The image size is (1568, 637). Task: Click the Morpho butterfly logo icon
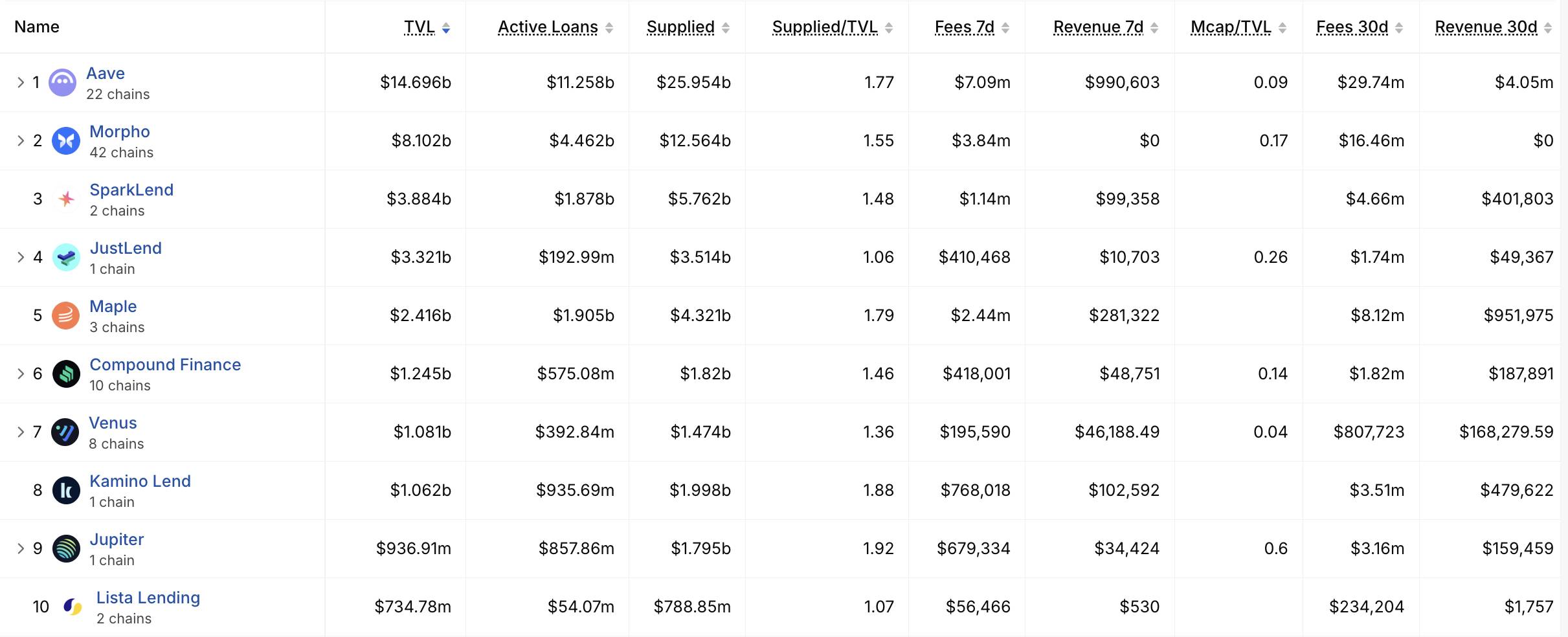pyautogui.click(x=66, y=140)
